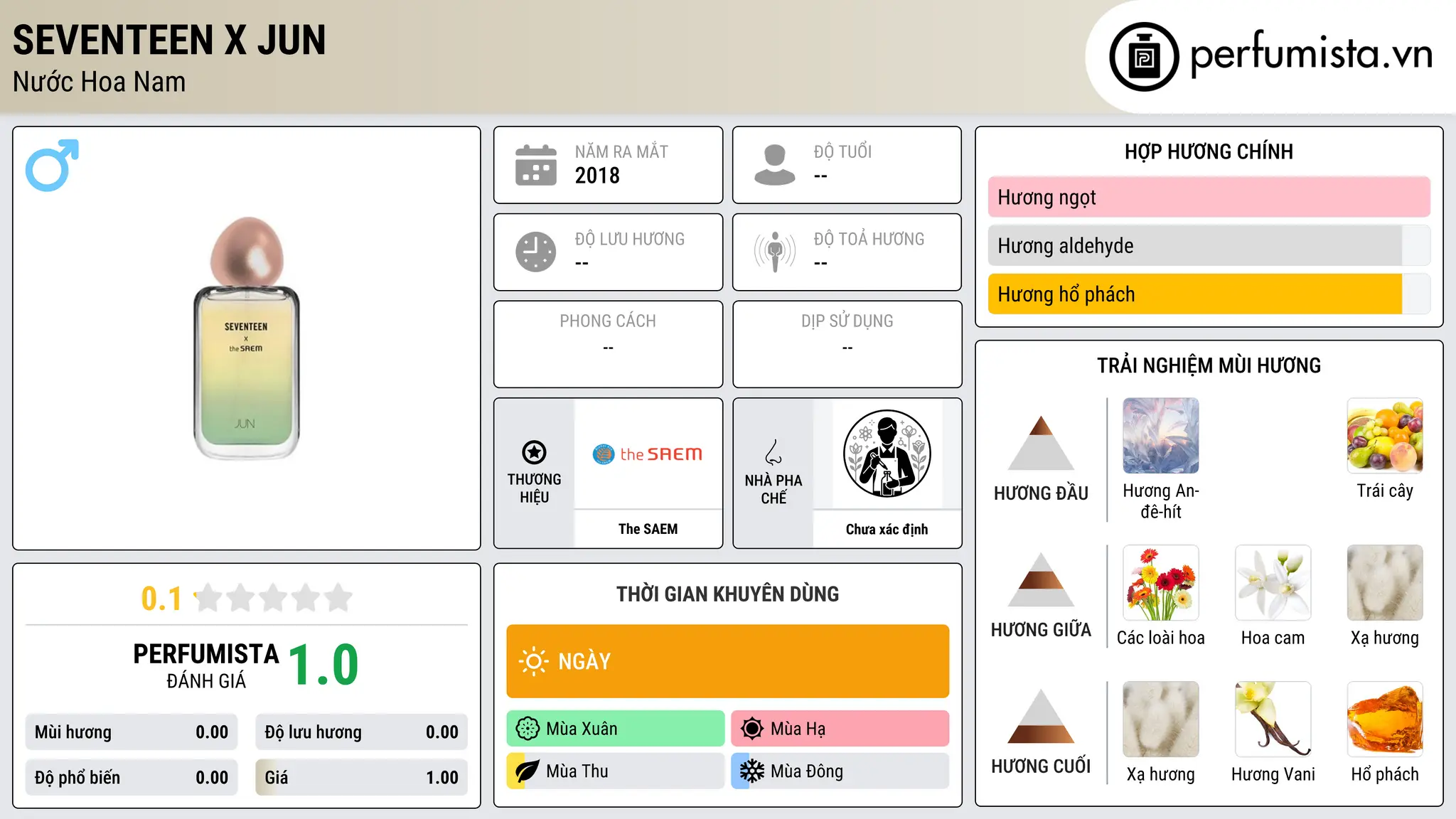Viewport: 1456px width, 819px height.
Task: Click the grey Hương aldehyde accord bar
Action: pos(1209,245)
